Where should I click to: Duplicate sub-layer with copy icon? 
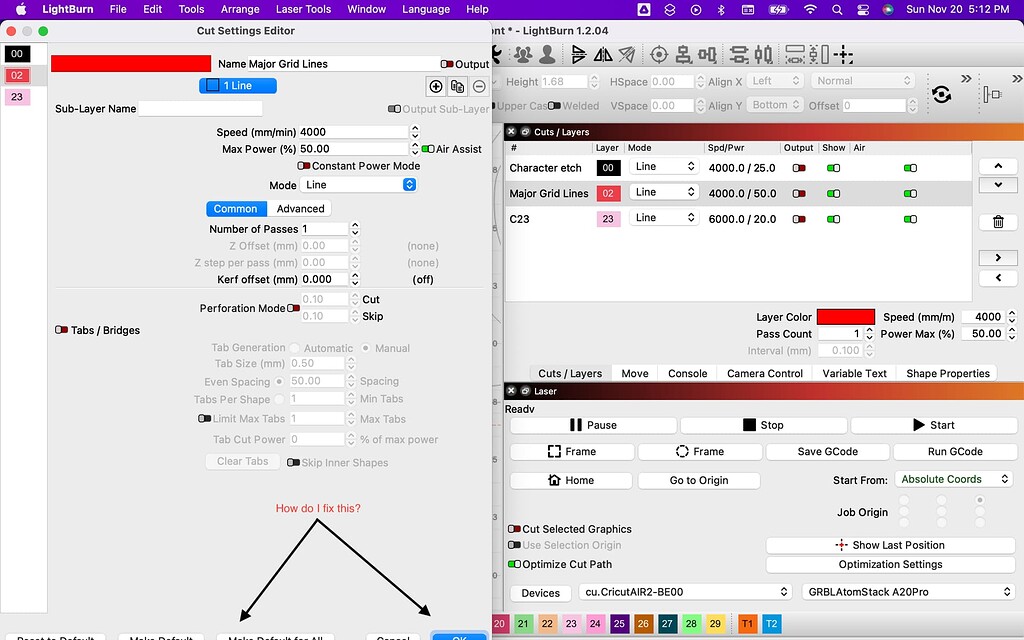pos(457,86)
